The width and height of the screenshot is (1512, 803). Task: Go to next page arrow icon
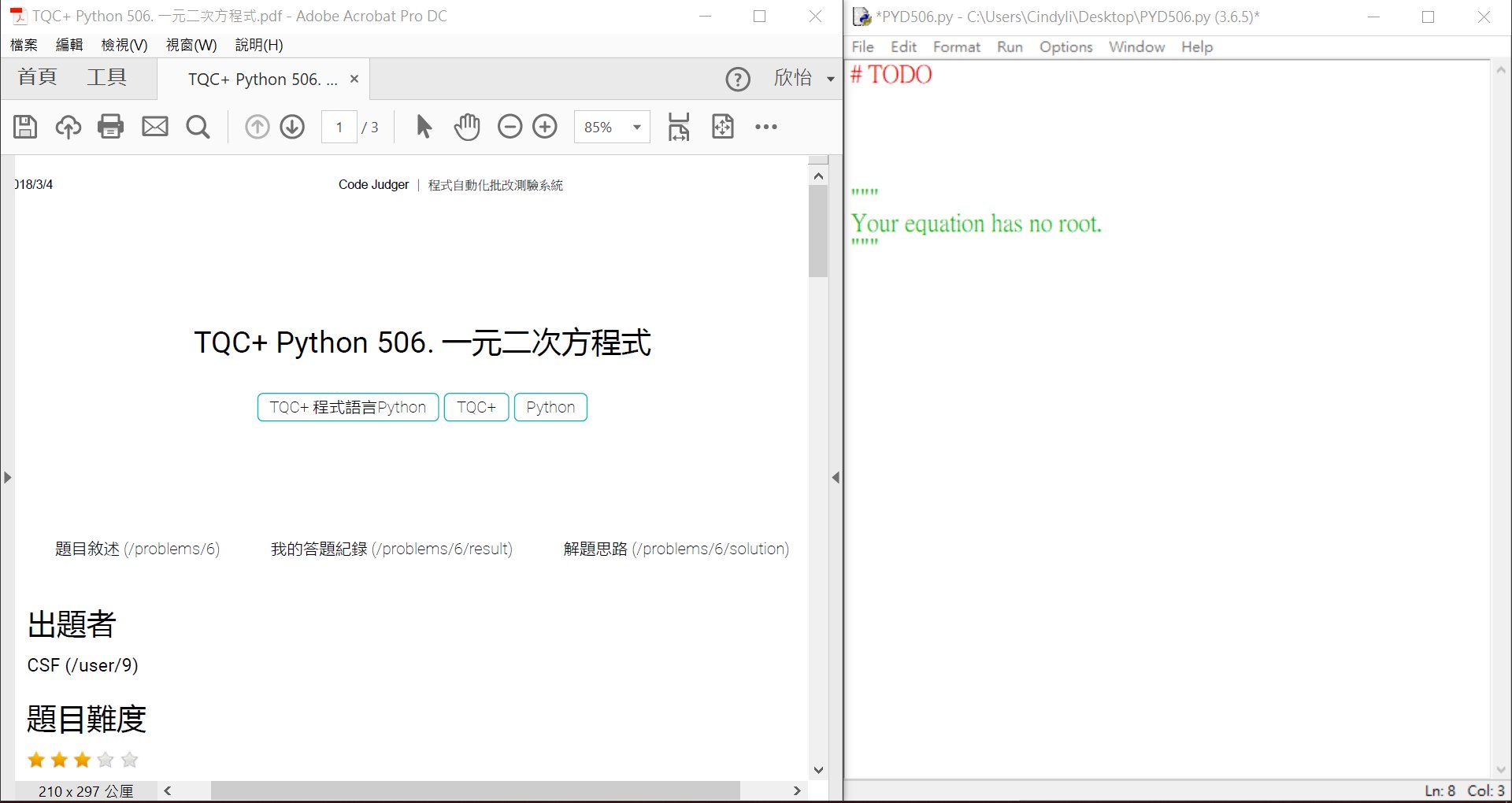(292, 127)
